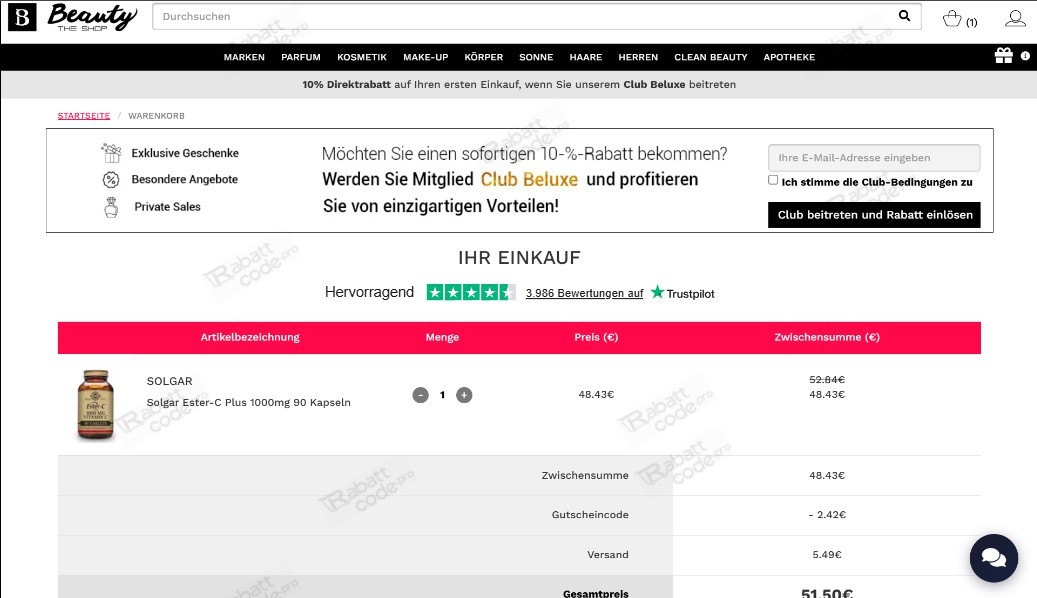Go to STARTSEITE breadcrumb link
1037x598 pixels.
click(84, 116)
